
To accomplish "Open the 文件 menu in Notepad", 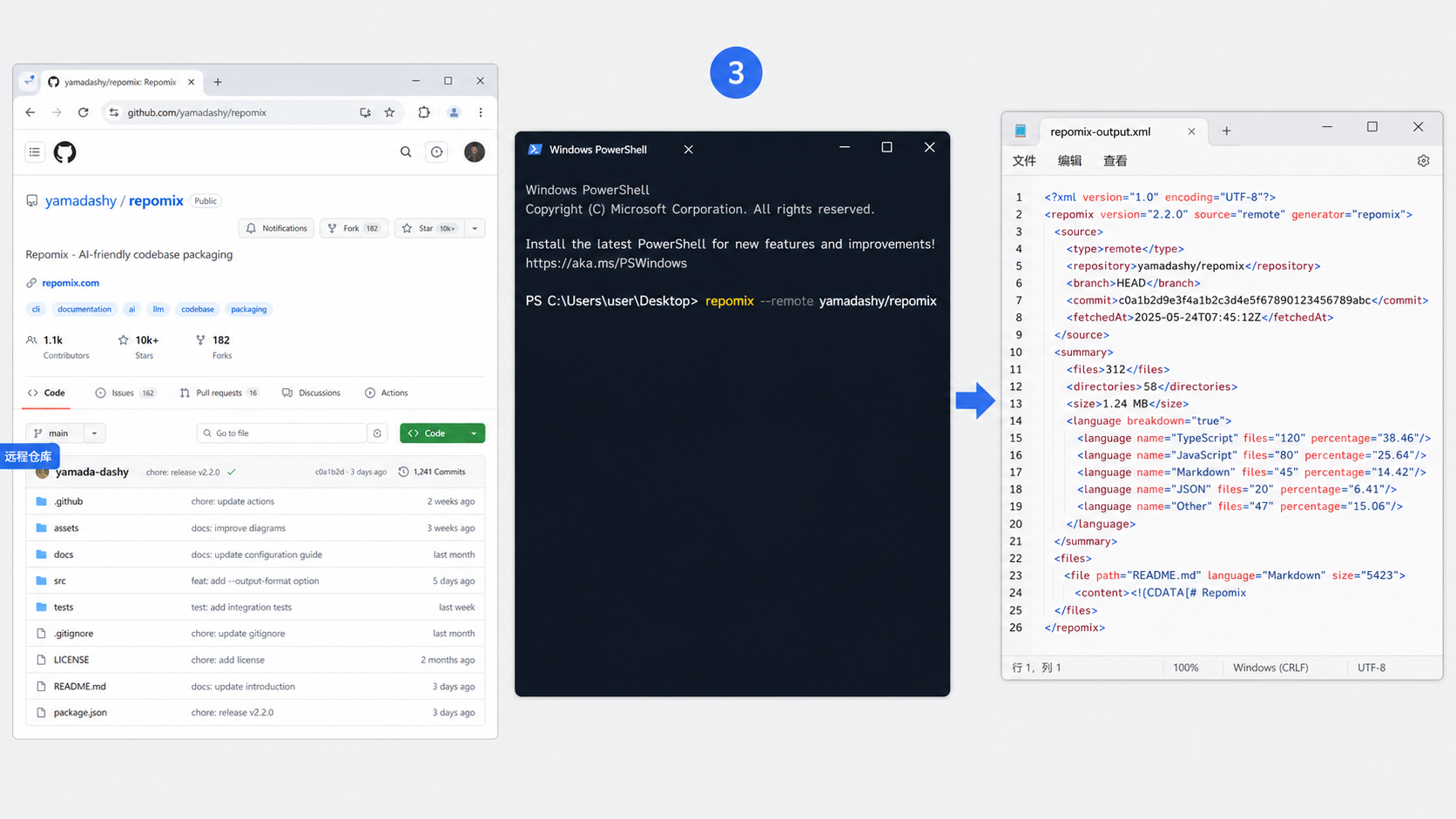I will [1024, 161].
